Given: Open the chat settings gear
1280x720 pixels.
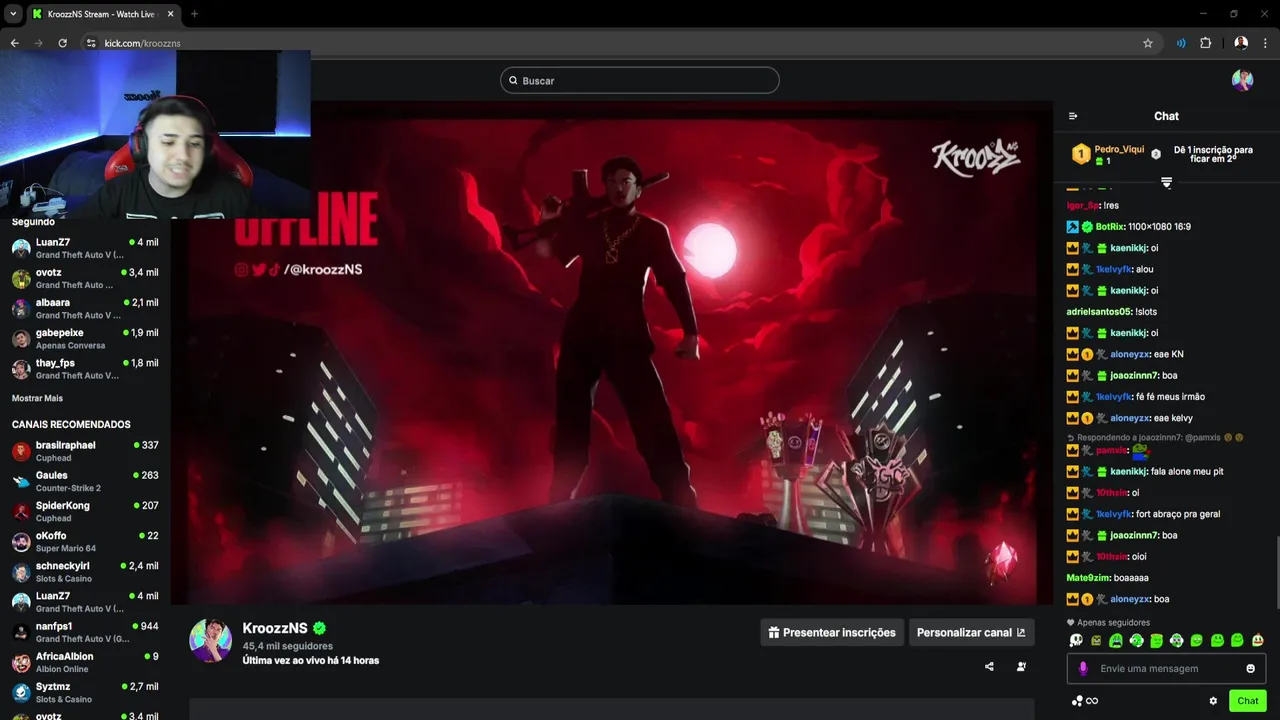Looking at the screenshot, I should [1213, 701].
